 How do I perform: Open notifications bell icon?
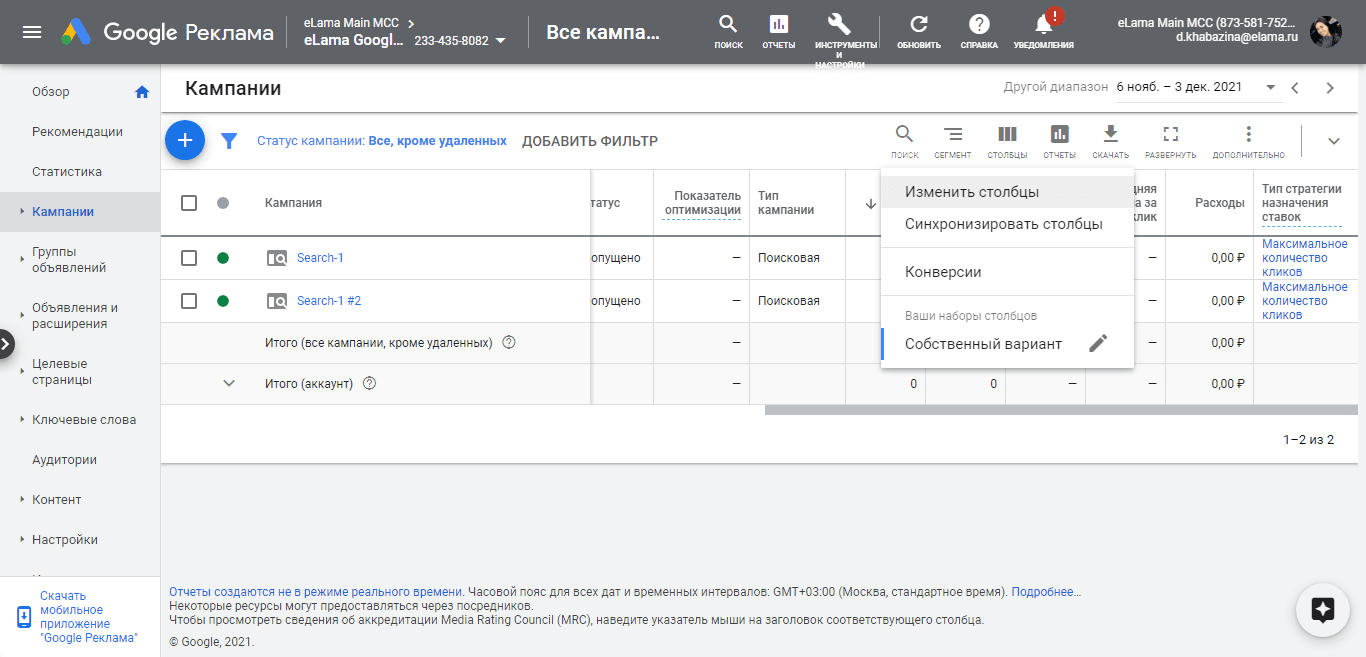click(x=1043, y=31)
